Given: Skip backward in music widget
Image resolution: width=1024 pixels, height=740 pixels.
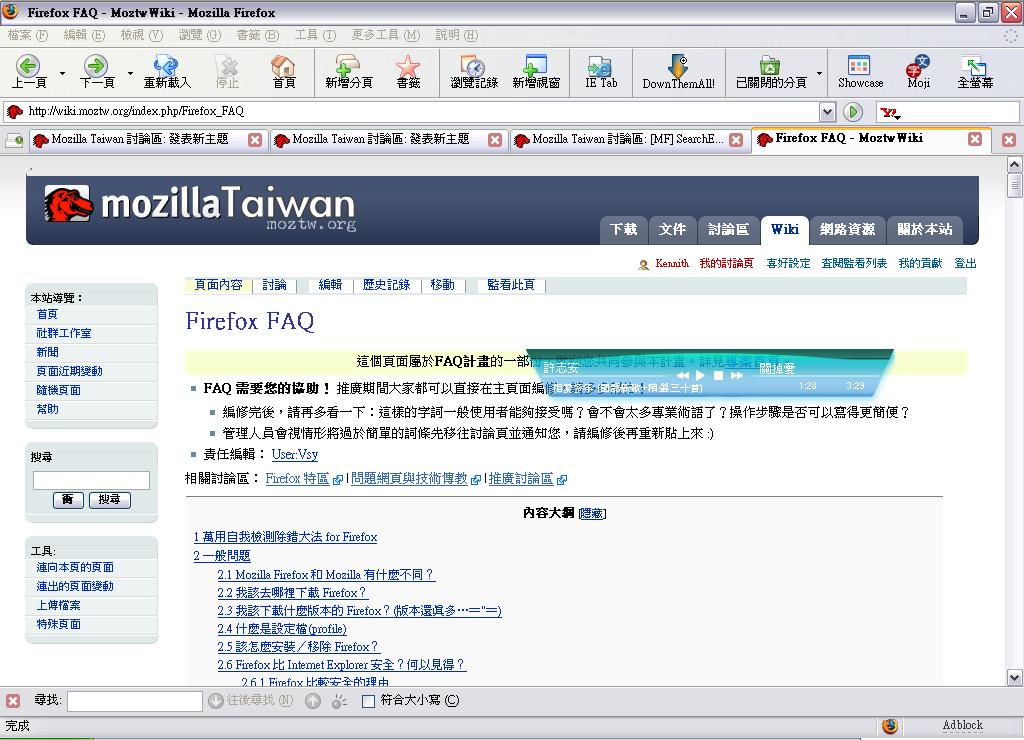Looking at the screenshot, I should 682,376.
